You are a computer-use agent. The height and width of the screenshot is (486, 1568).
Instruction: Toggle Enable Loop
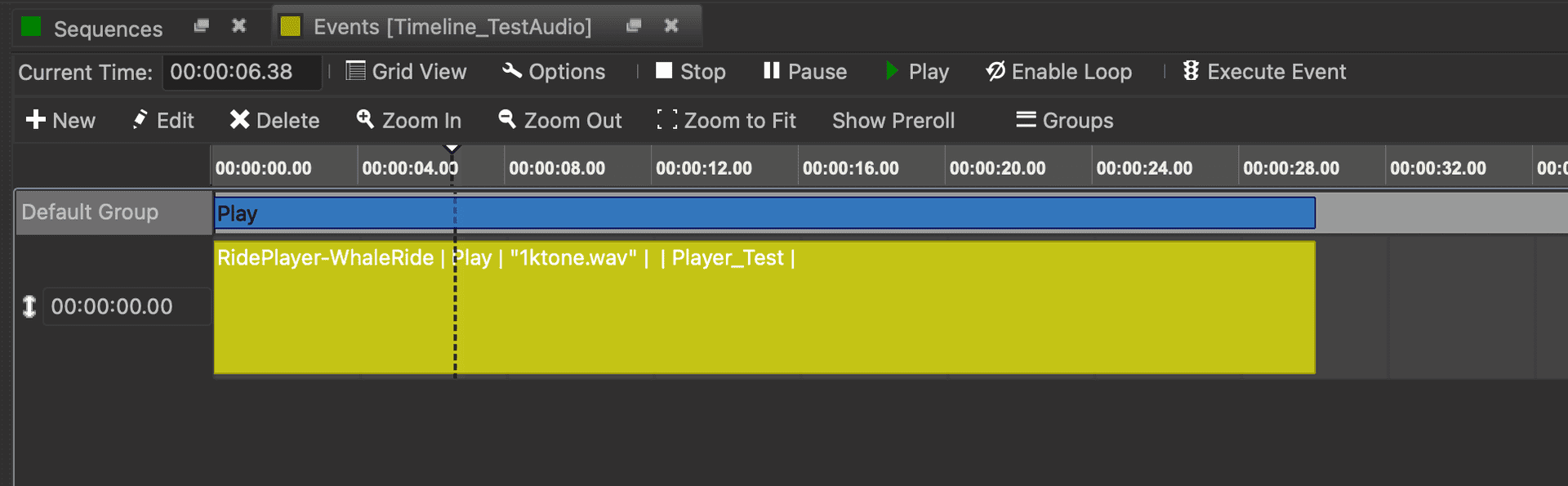point(1058,72)
